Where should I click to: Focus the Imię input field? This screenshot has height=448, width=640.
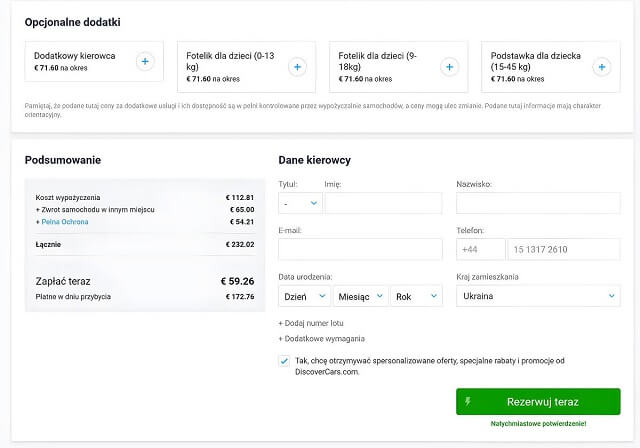point(383,203)
